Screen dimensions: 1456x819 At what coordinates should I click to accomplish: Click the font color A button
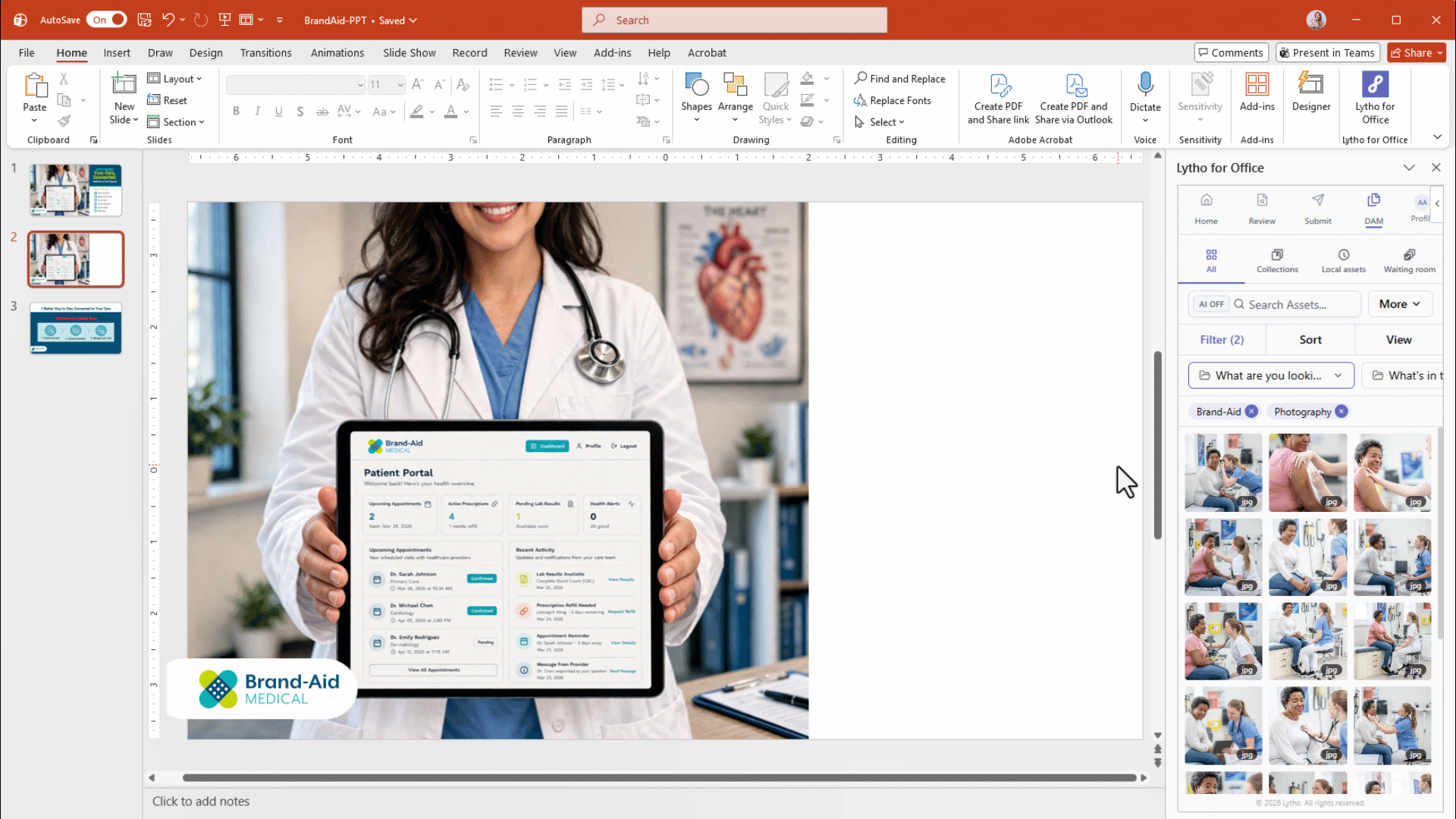450,111
